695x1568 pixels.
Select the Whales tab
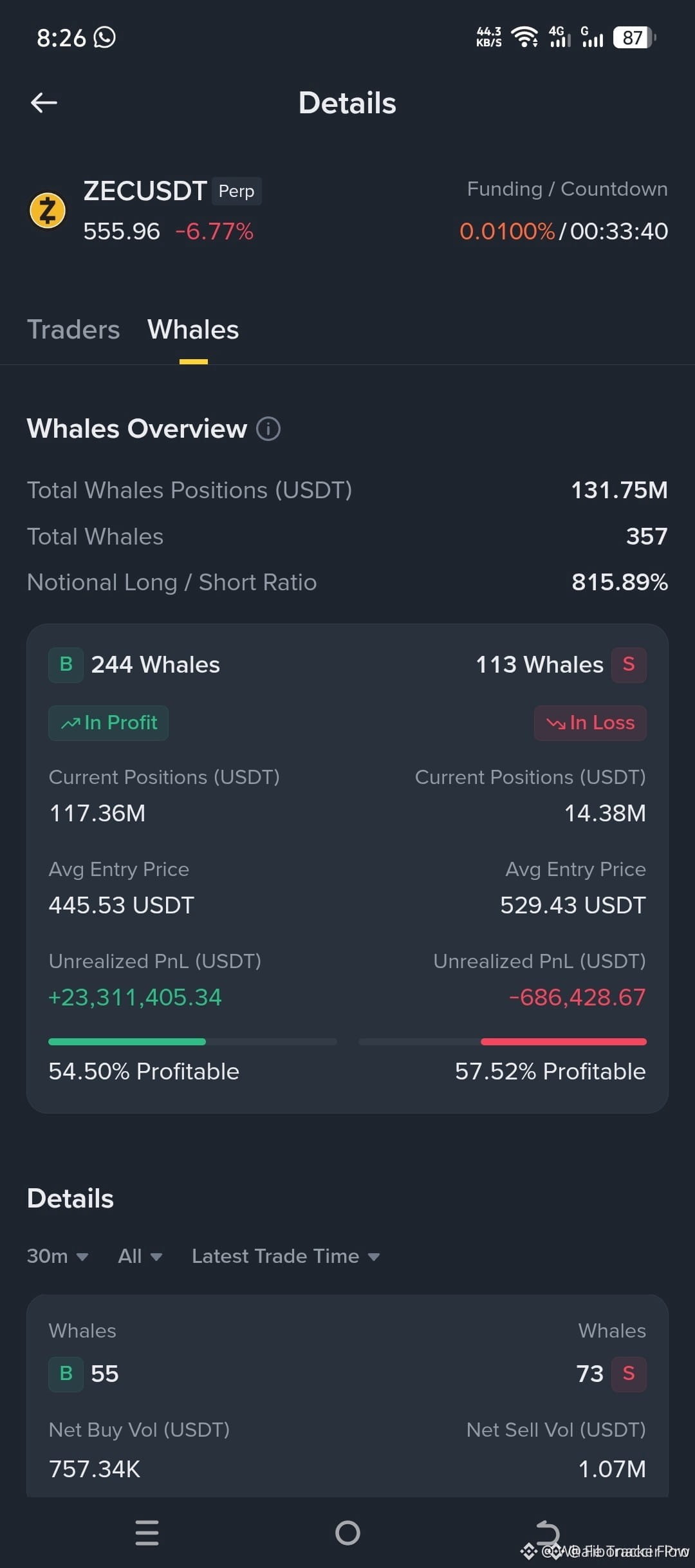point(193,330)
